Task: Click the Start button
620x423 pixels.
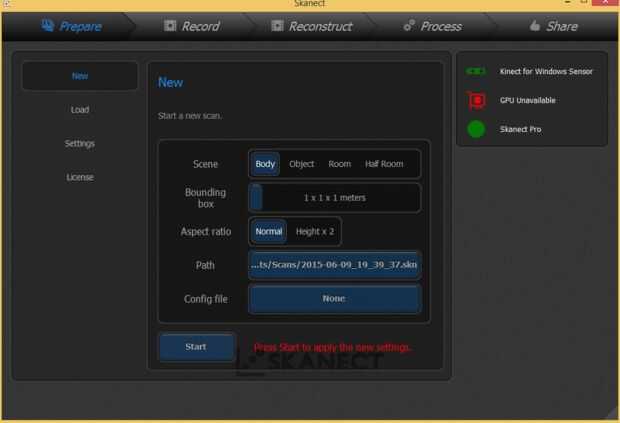Action: click(x=197, y=347)
